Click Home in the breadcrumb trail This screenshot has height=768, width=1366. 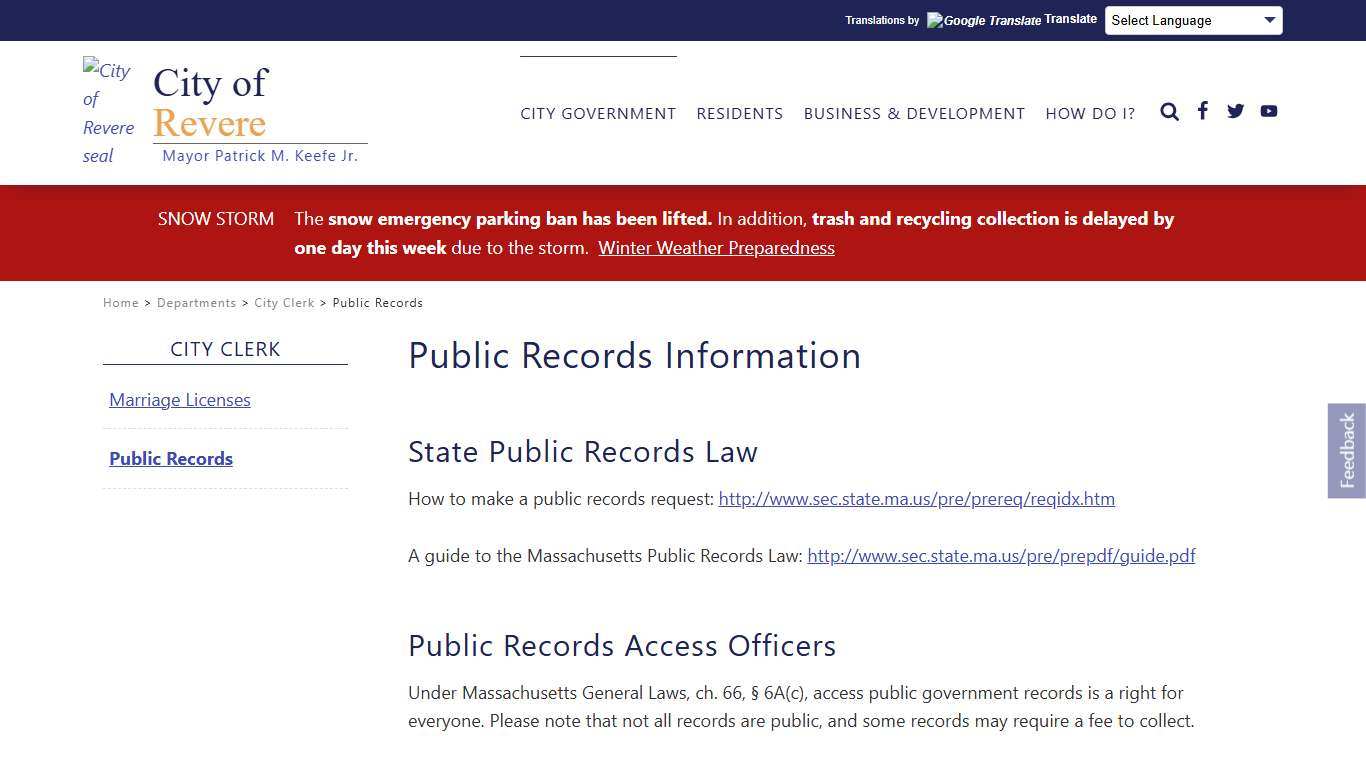click(x=120, y=302)
